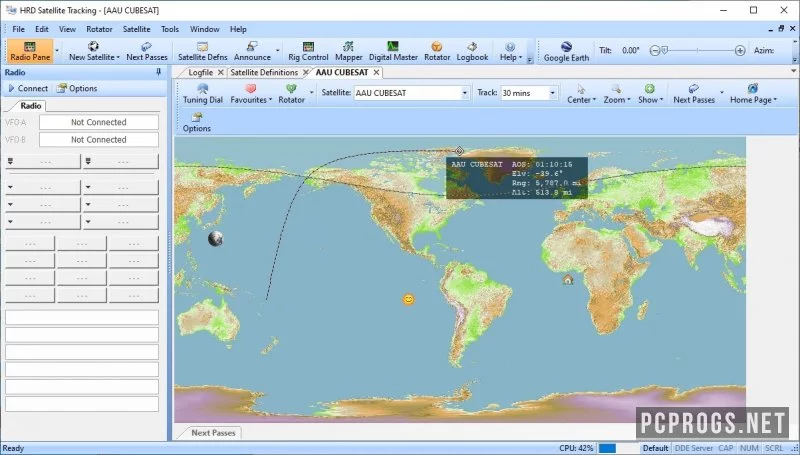The height and width of the screenshot is (455, 800).
Task: Click Next Passes in the main toolbar
Action: point(147,51)
